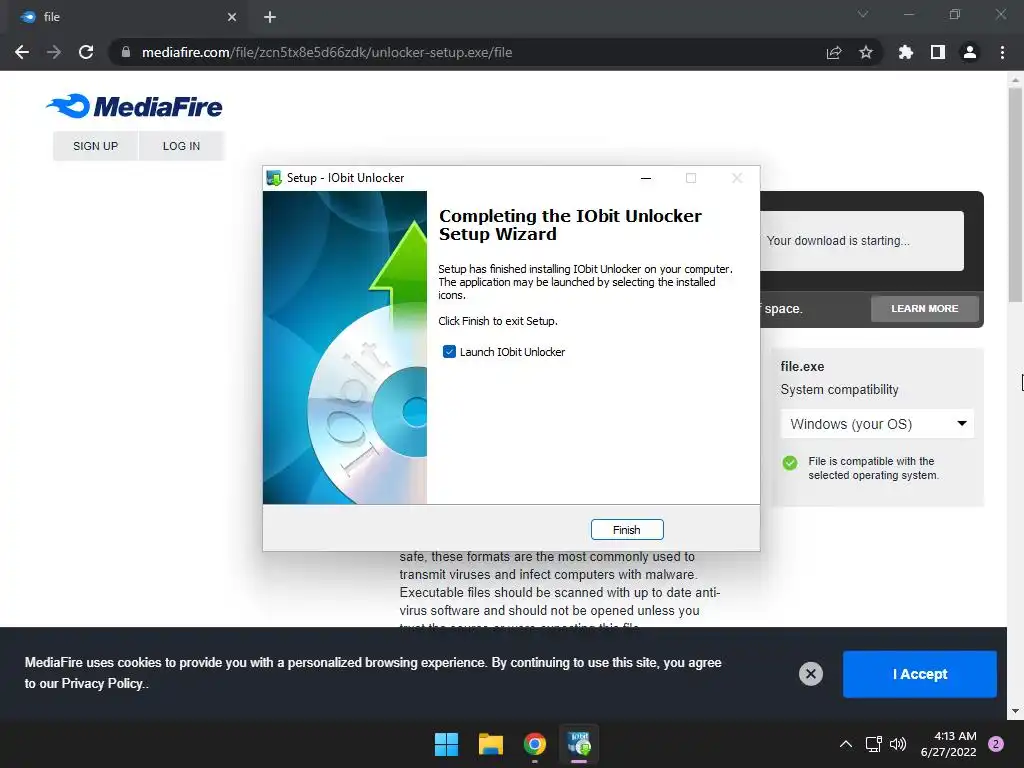Viewport: 1024px width, 768px height.
Task: Open the Windows Start menu
Action: [x=447, y=744]
